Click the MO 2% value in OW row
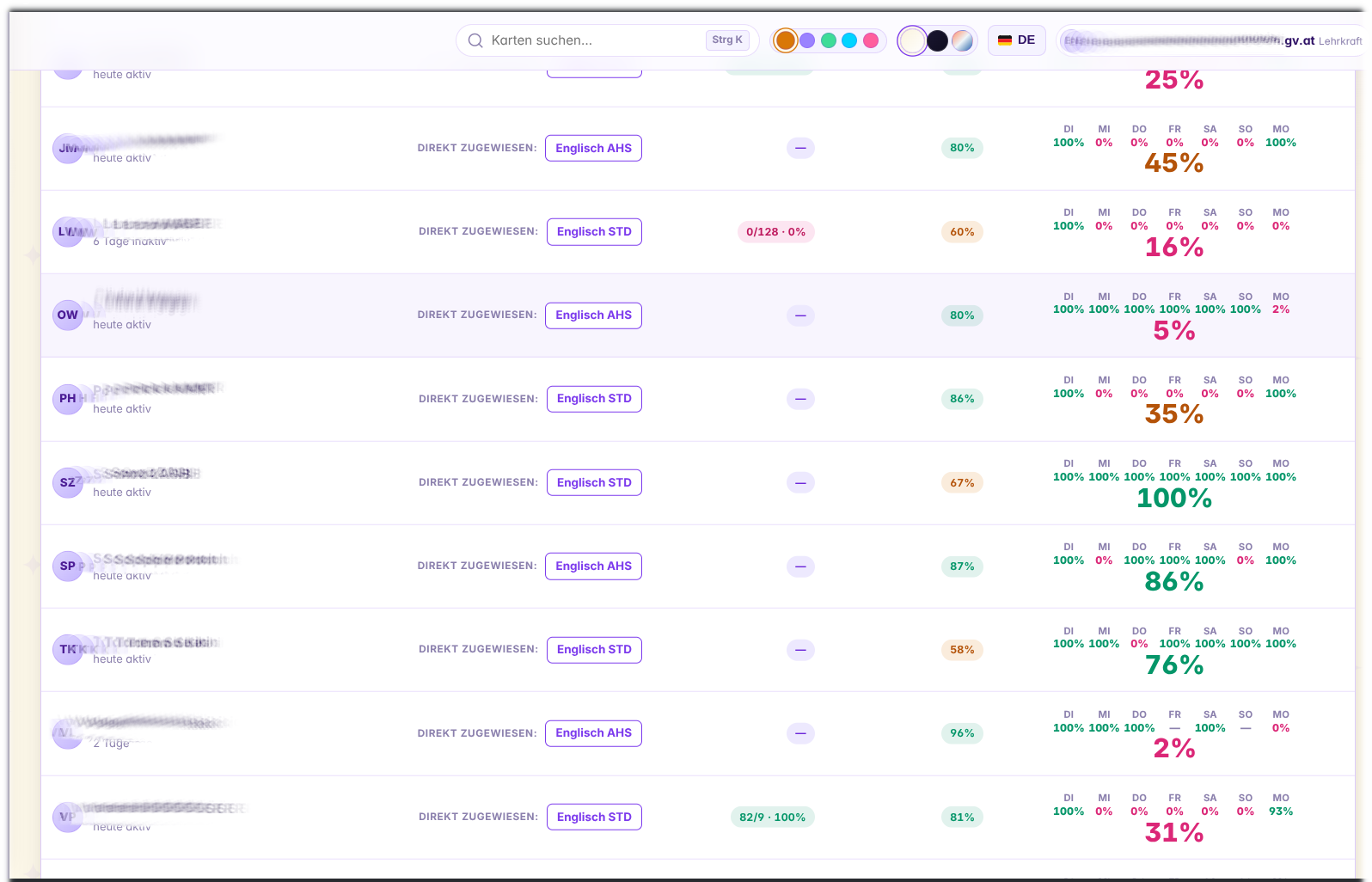Image resolution: width=1372 pixels, height=882 pixels. coord(1281,309)
